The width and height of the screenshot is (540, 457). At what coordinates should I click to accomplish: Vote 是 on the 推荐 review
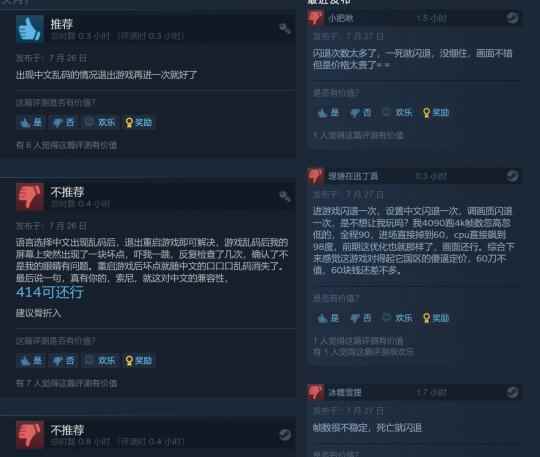click(30, 122)
